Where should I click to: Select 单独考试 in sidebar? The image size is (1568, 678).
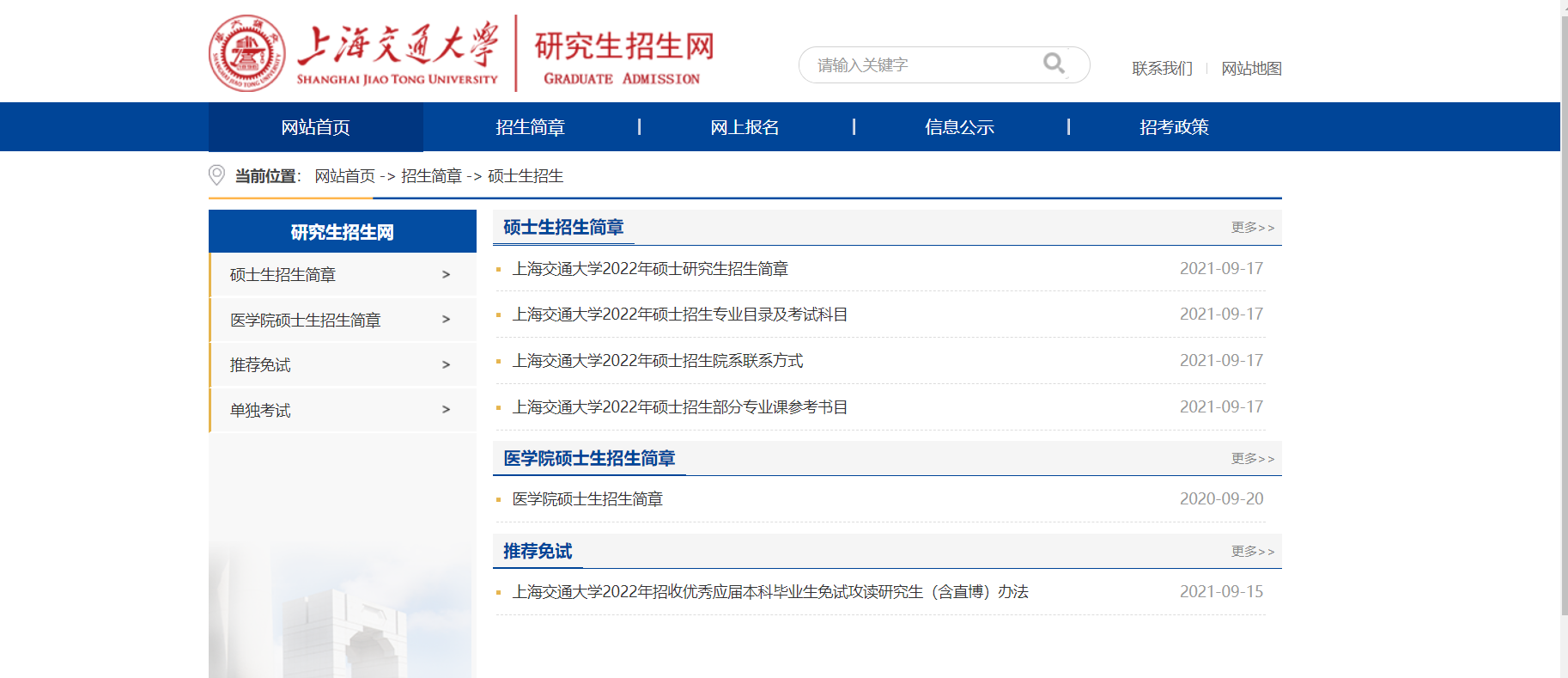pos(343,410)
